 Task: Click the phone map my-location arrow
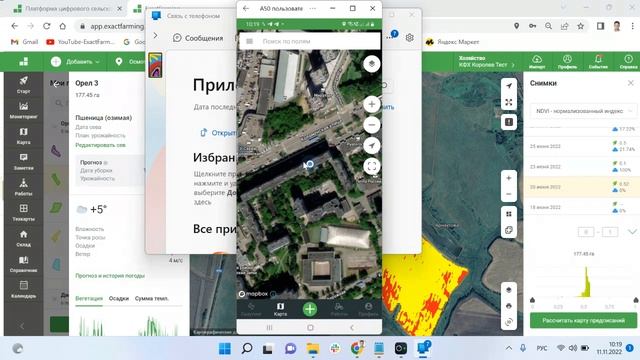(371, 145)
